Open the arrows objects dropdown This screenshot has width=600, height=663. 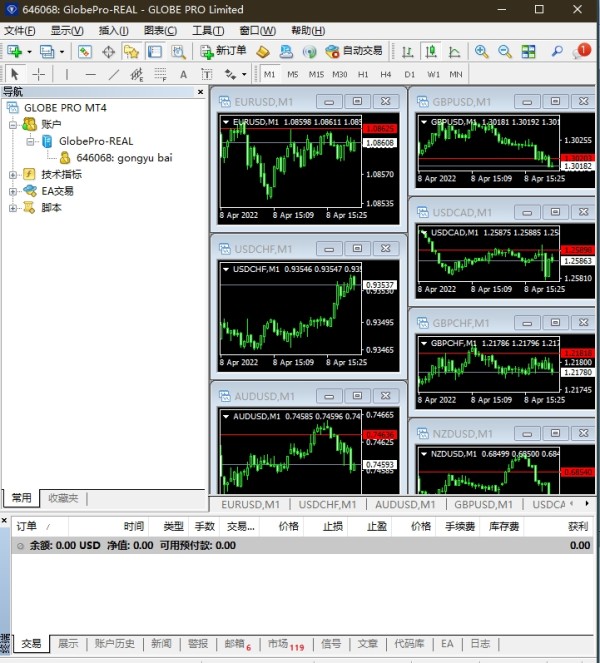(x=244, y=75)
